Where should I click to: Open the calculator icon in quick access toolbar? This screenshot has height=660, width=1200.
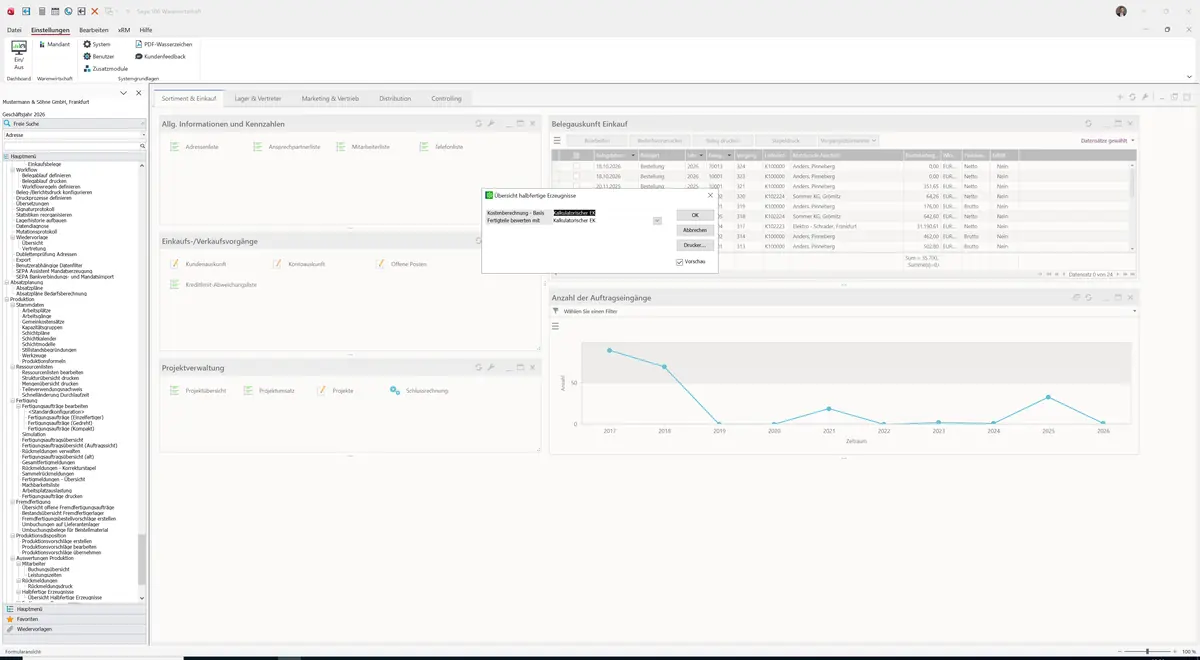click(x=41, y=11)
